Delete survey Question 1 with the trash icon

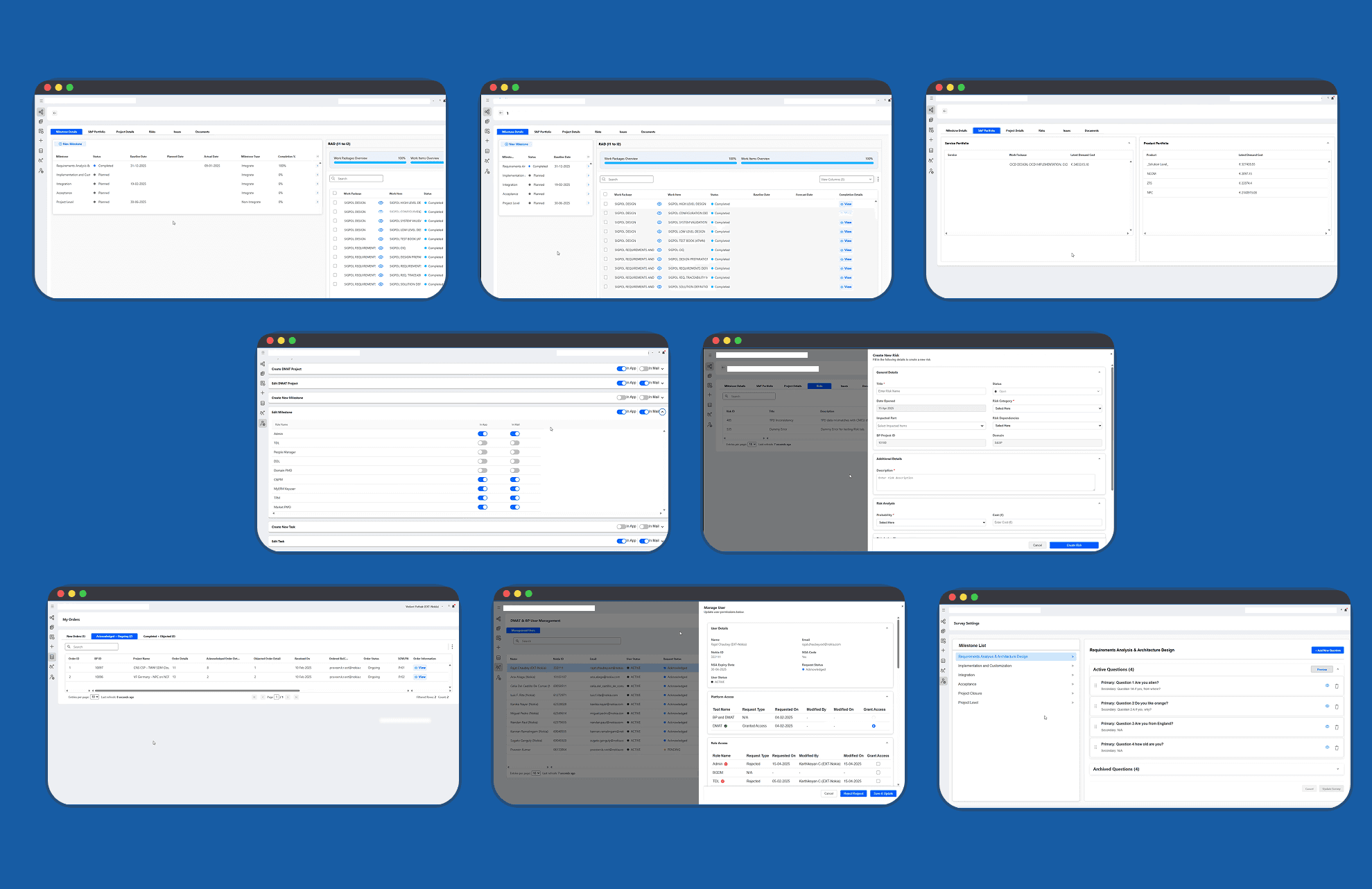[x=1337, y=687]
